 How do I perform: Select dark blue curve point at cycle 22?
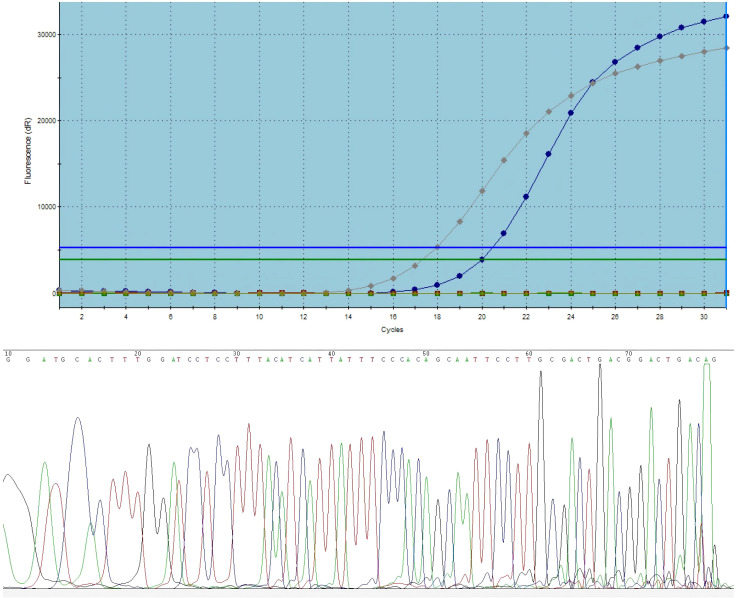click(x=526, y=197)
